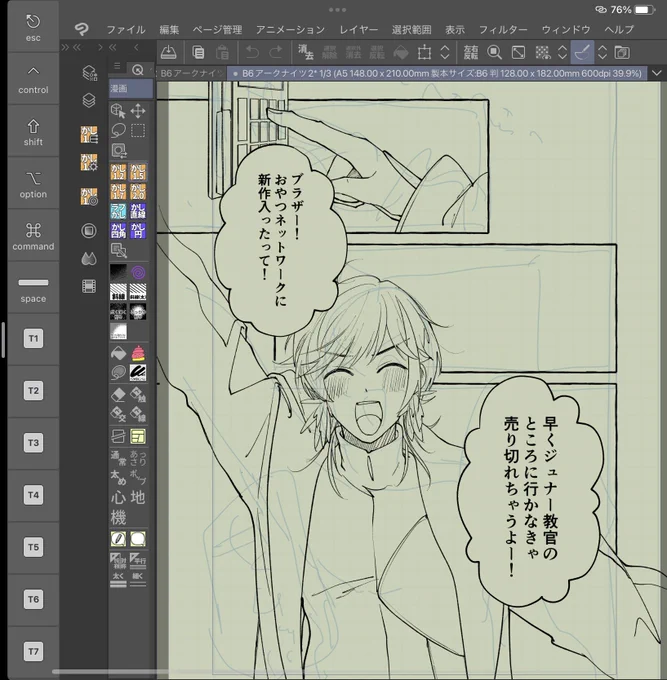
Task: Click the overlapping windows icon in command bar
Action: [622, 52]
